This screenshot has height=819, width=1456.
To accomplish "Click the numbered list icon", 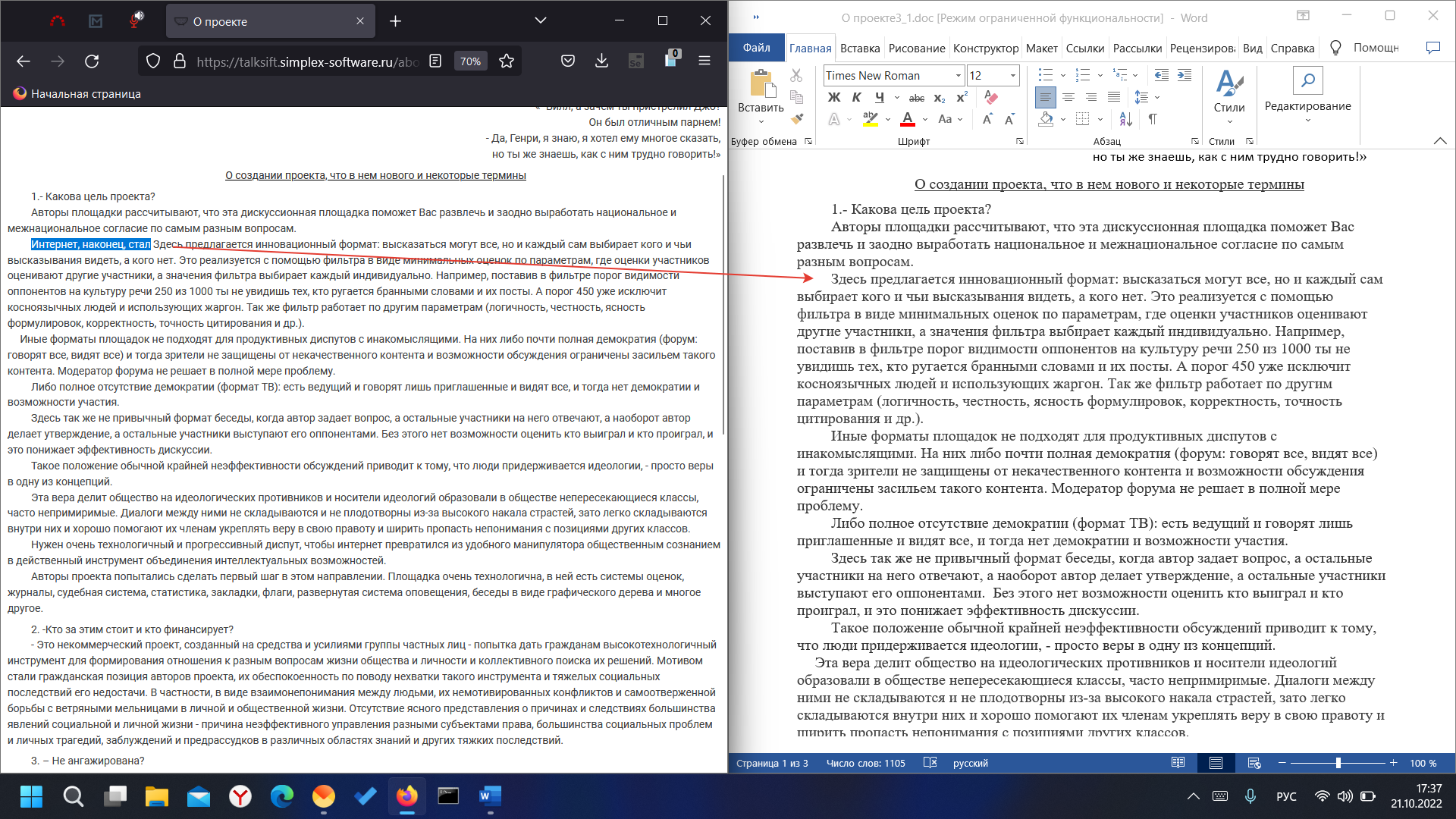I will (x=1083, y=75).
